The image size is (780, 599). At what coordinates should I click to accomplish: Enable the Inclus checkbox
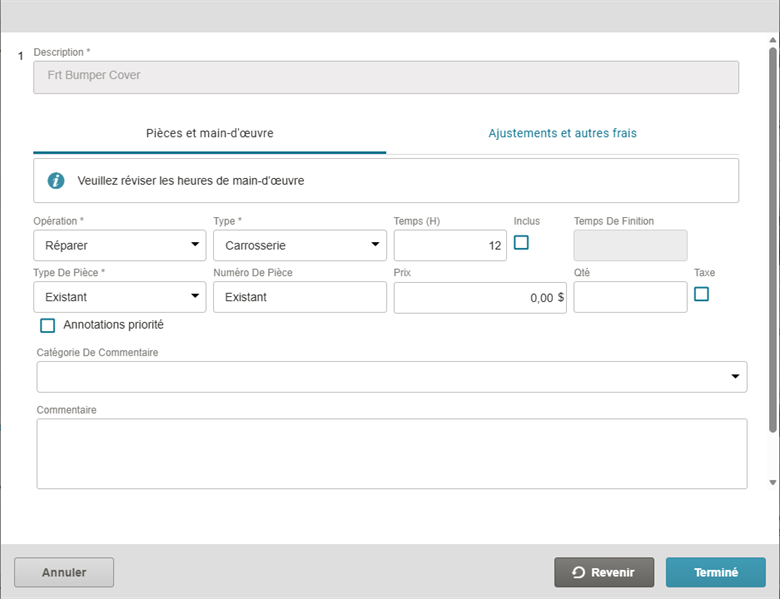pyautogui.click(x=521, y=242)
